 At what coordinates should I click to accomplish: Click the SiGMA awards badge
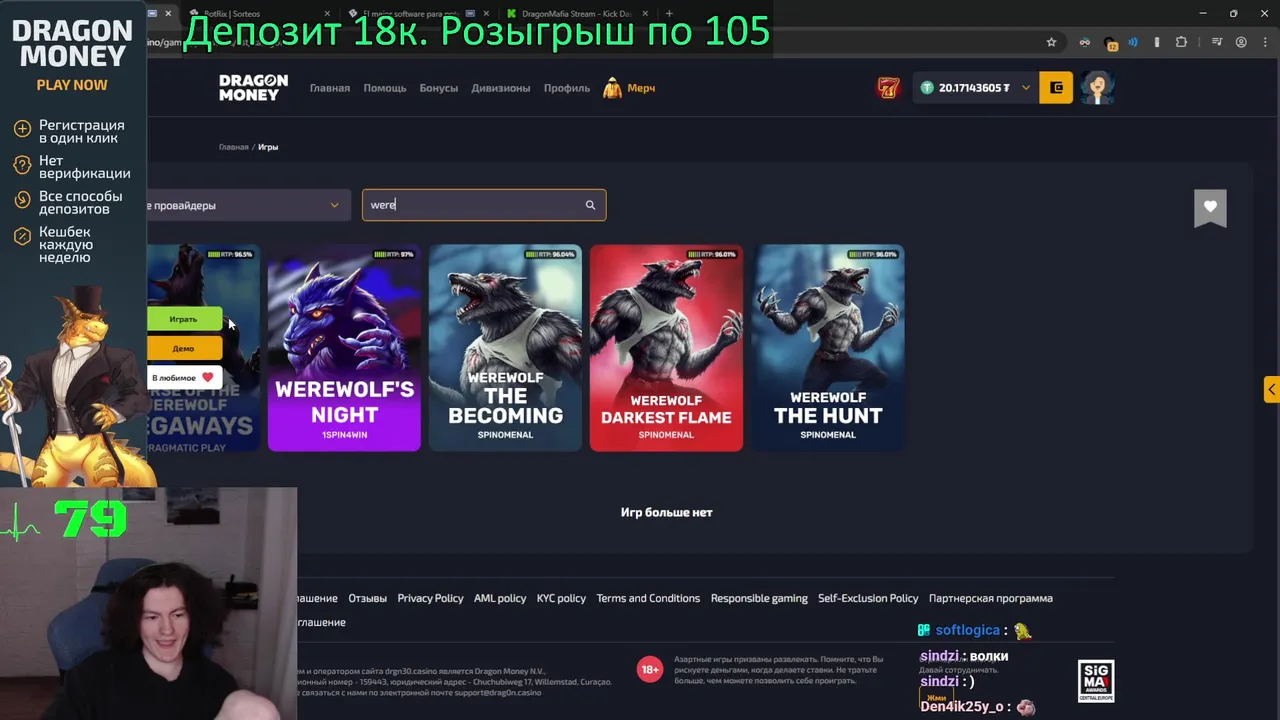(1096, 681)
